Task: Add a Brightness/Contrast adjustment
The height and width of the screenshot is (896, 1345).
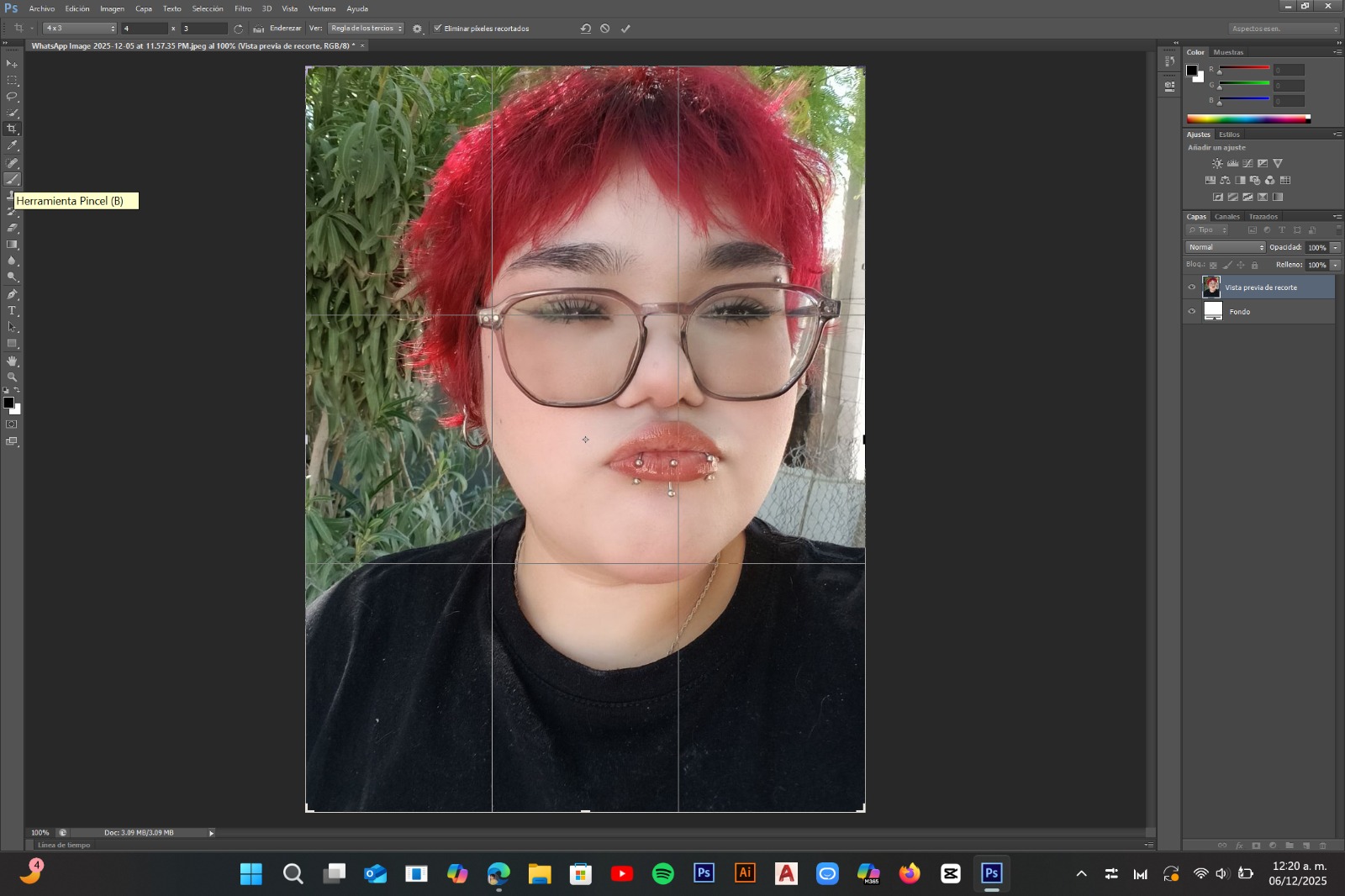Action: (x=1217, y=164)
